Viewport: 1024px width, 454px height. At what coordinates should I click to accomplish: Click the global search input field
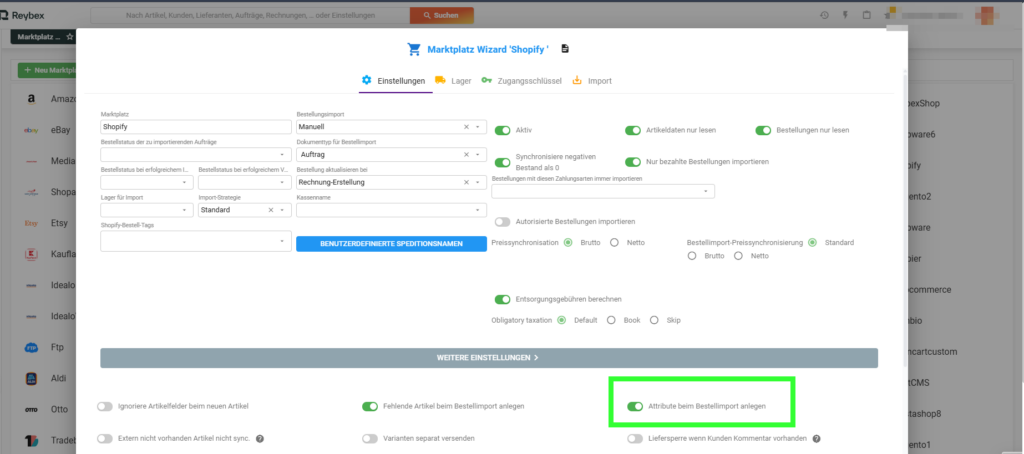coord(250,15)
